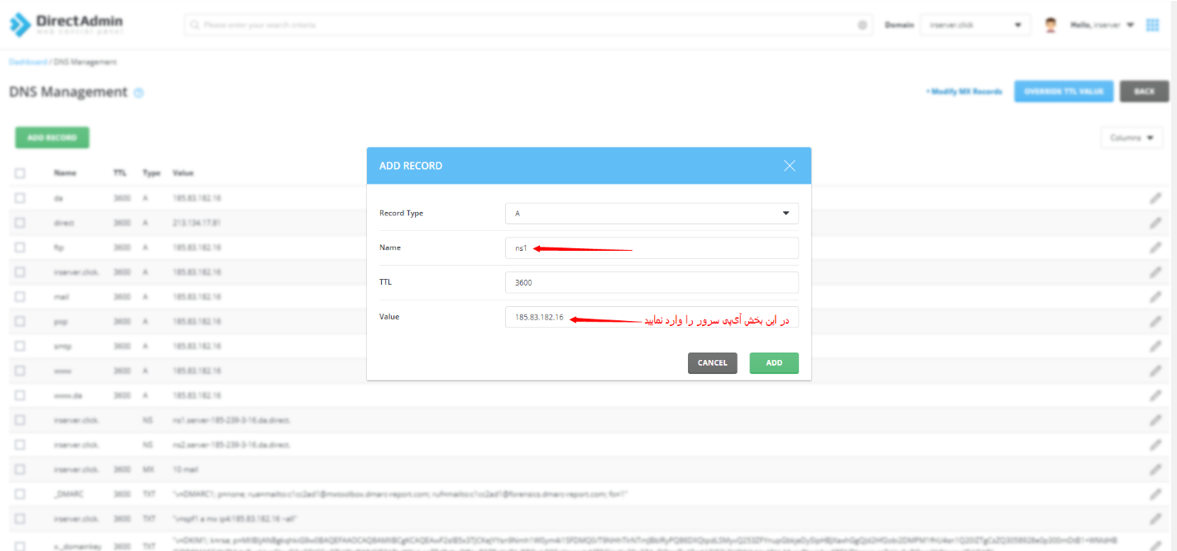Click the pencil icon for the _DMARC record
1177x551 pixels.
1155,493
